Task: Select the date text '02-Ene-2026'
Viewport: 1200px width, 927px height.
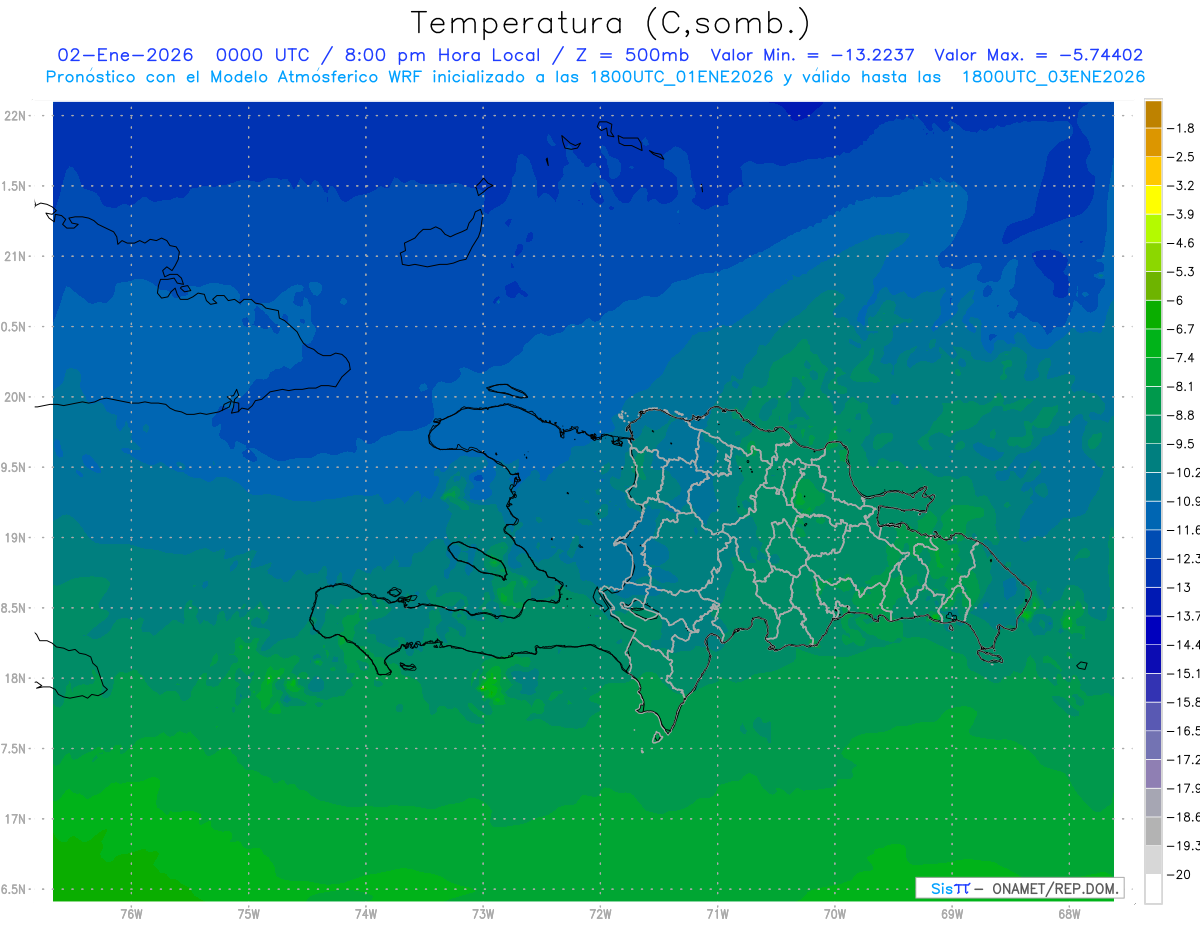Action: (125, 56)
